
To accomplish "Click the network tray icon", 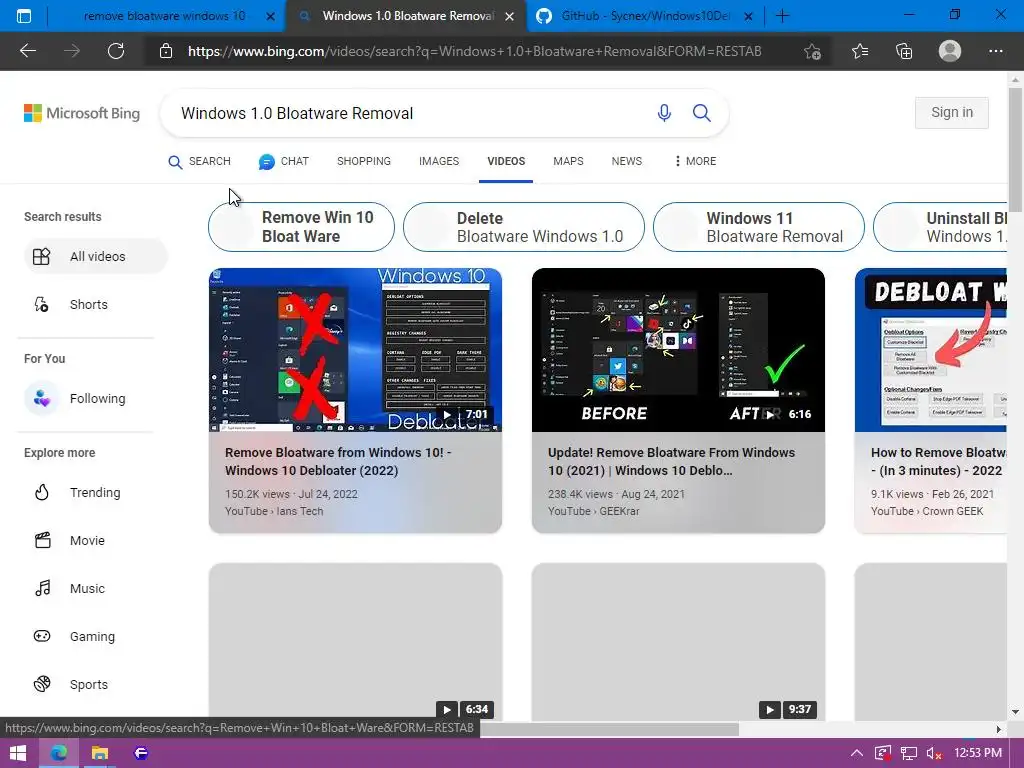I will point(908,754).
